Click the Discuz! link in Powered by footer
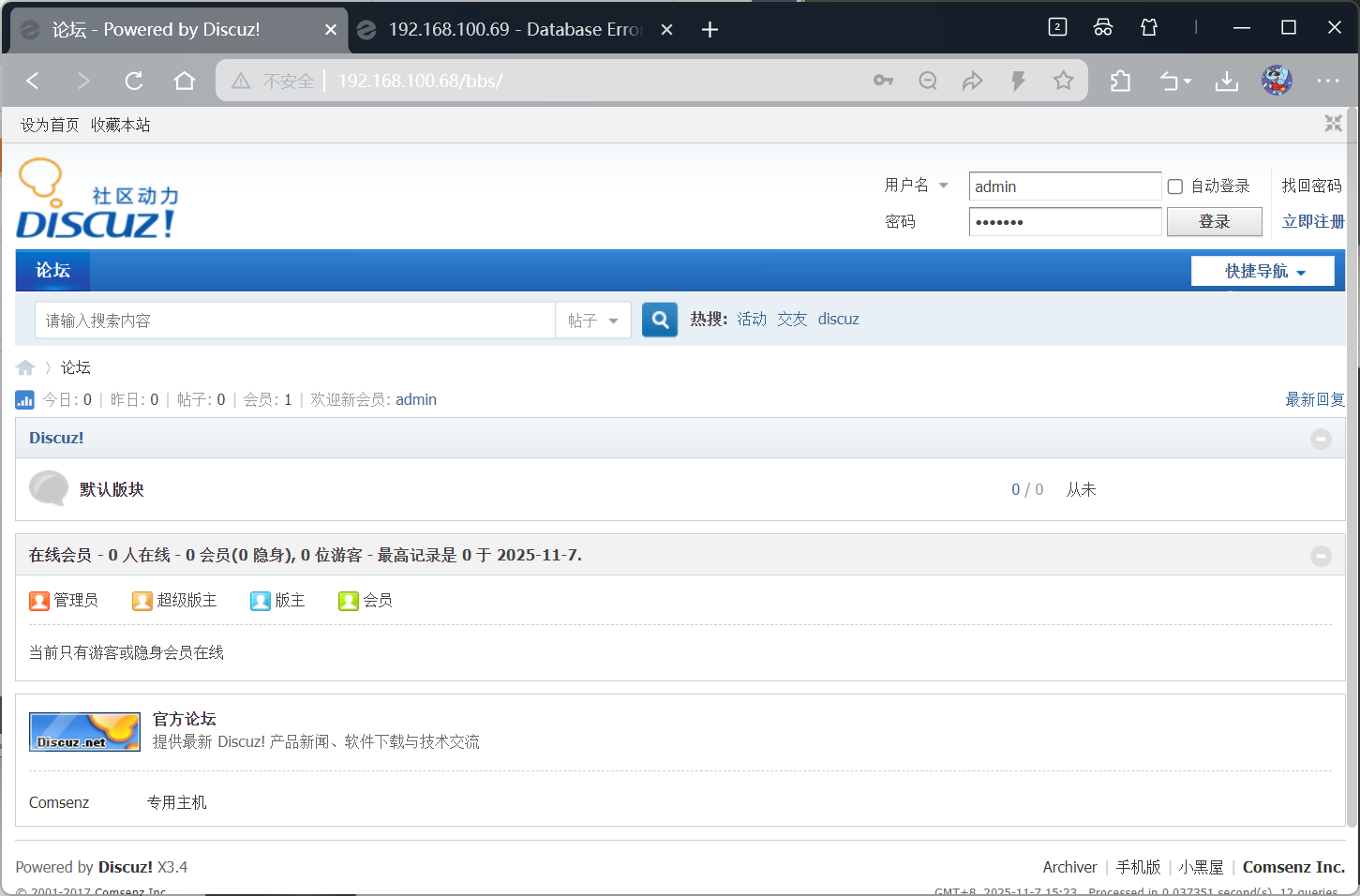1360x896 pixels. pyautogui.click(x=126, y=867)
